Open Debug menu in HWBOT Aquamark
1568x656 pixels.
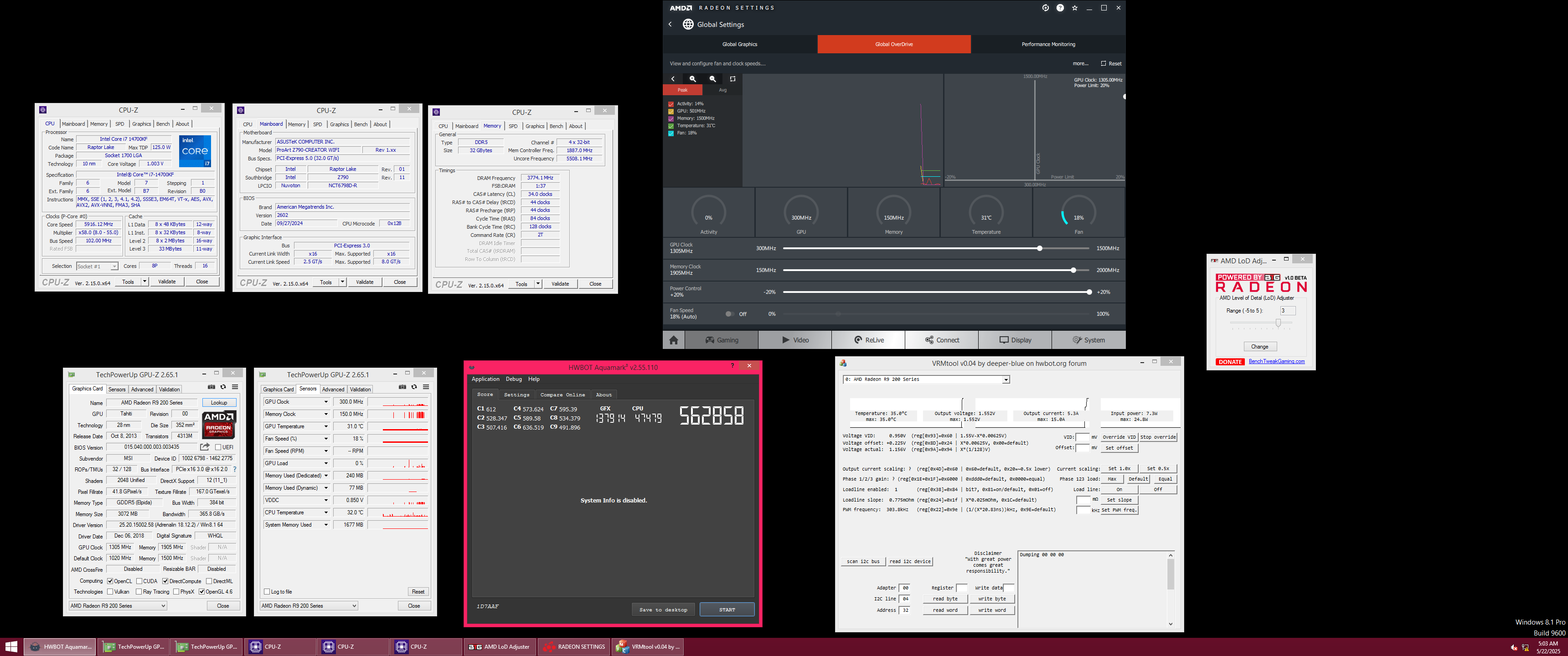point(514,379)
